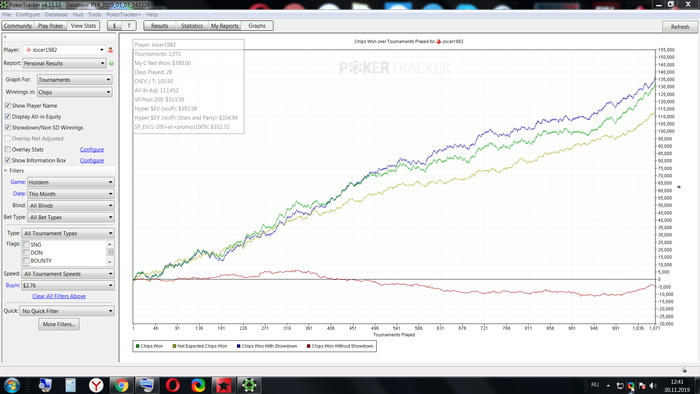Open the Quick filter dropdown
Viewport: 700px width, 394px height.
coord(67,311)
